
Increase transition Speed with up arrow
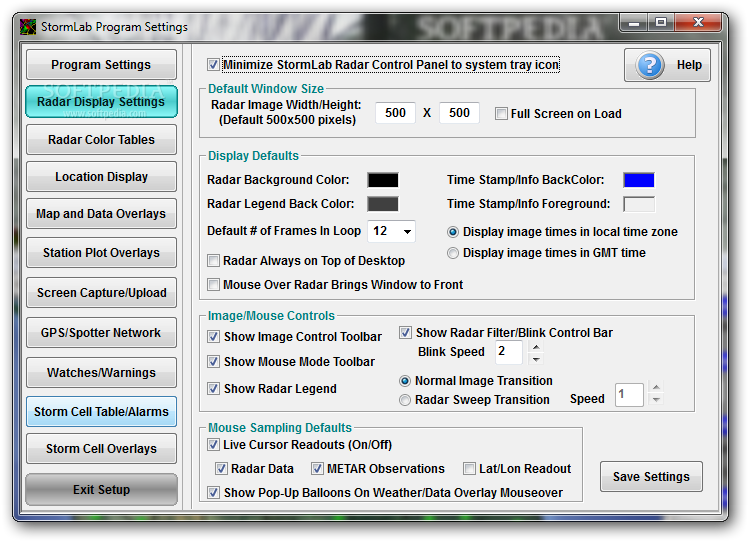tap(656, 387)
